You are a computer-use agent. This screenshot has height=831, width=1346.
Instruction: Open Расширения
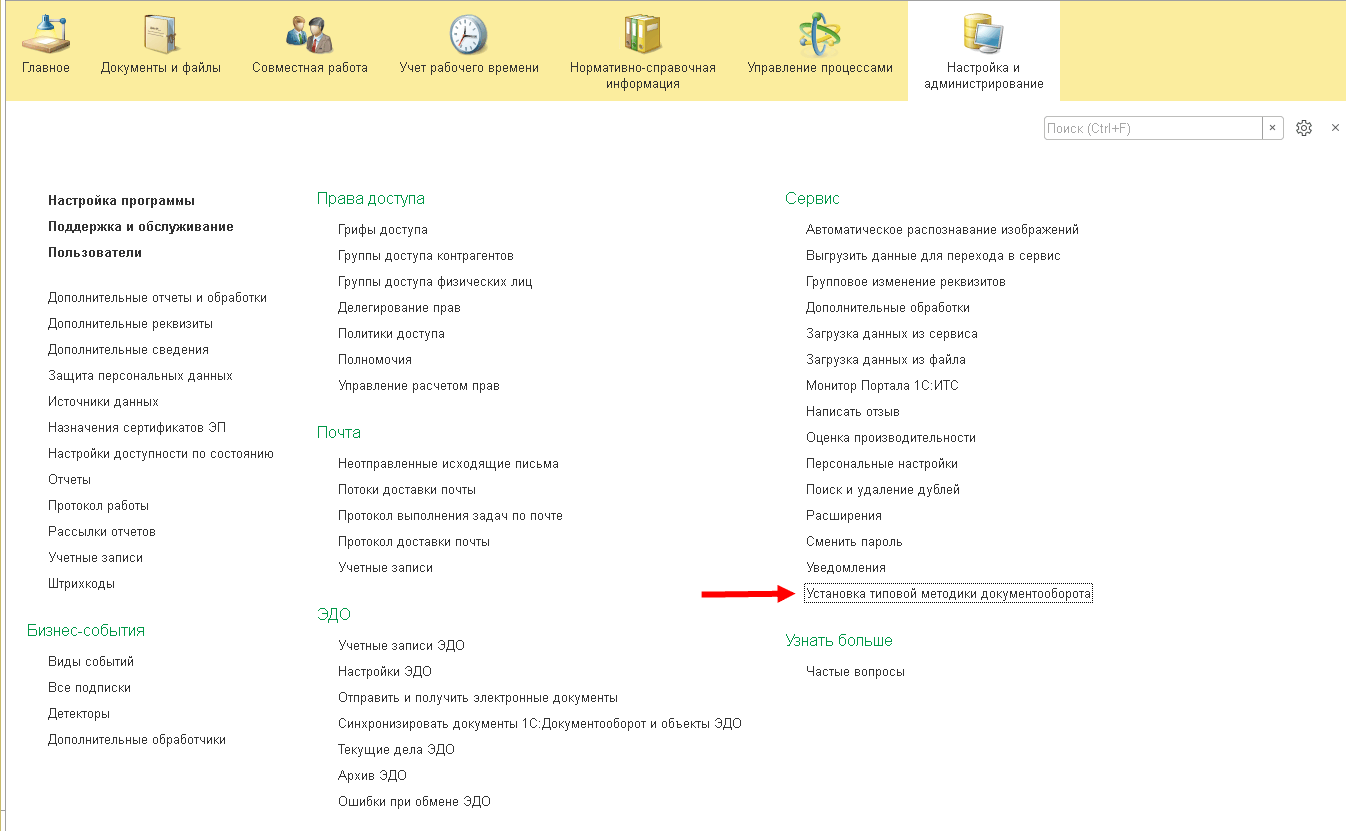[844, 516]
